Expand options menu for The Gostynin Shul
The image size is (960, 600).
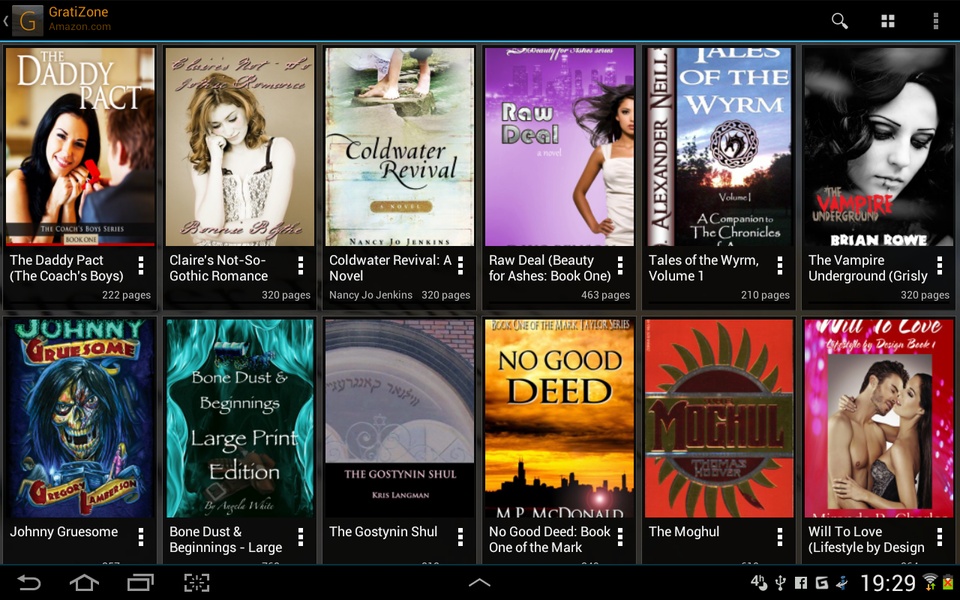tap(460, 537)
